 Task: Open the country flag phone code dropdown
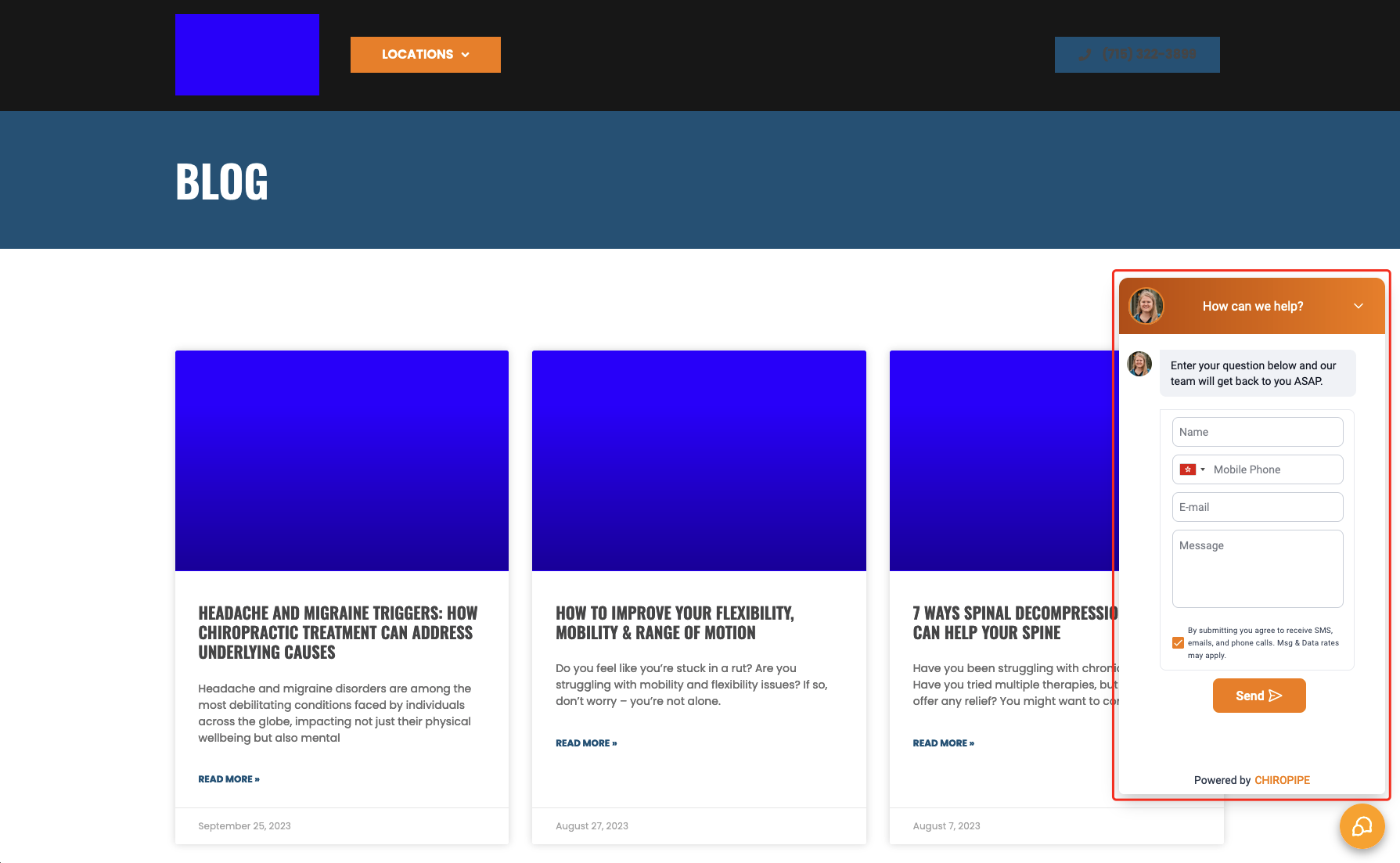[x=1192, y=469]
